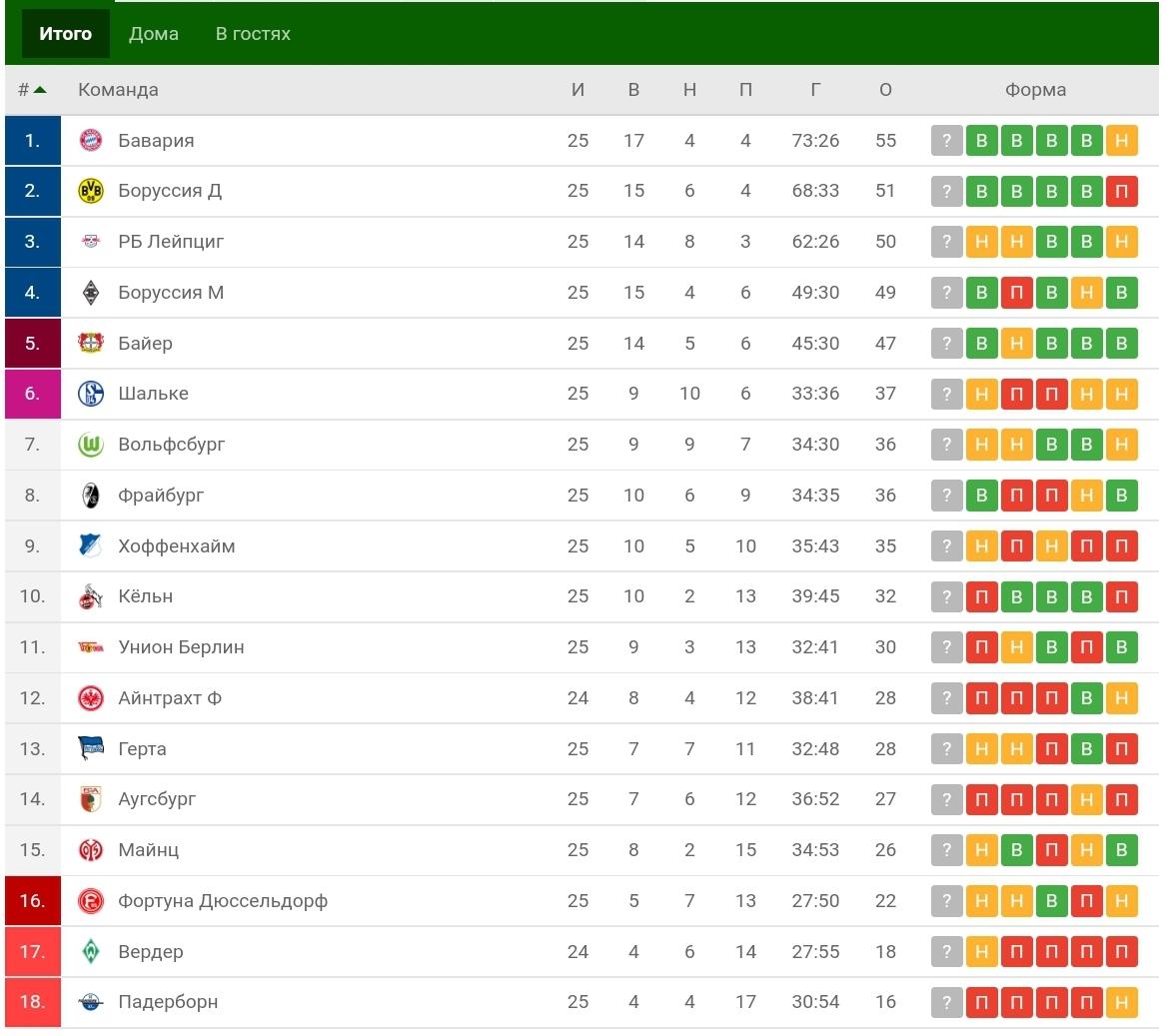Screen dimensions: 1172x1036
Task: Select the Итого tab
Action: [x=66, y=34]
